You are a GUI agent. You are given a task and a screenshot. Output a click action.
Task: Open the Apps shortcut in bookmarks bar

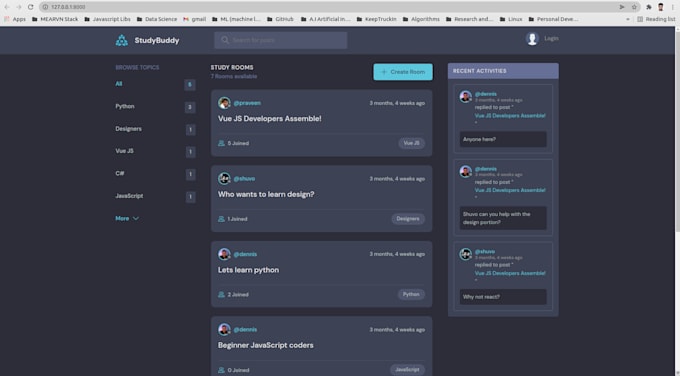tap(15, 19)
